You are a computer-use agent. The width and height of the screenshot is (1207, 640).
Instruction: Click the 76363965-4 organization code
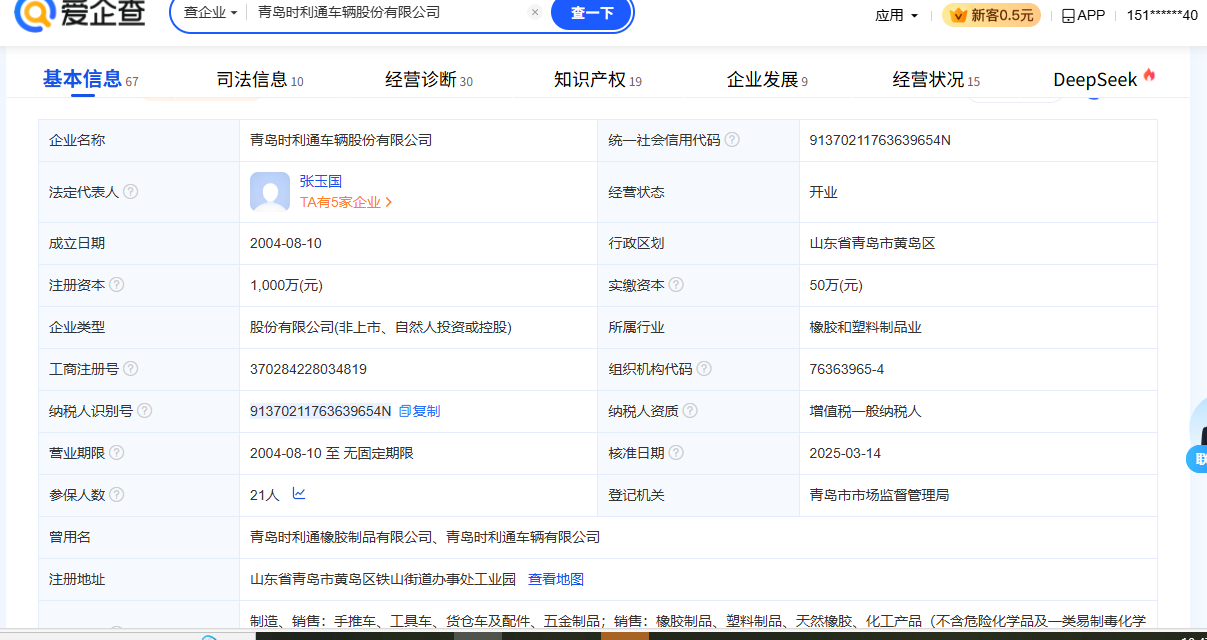(847, 369)
